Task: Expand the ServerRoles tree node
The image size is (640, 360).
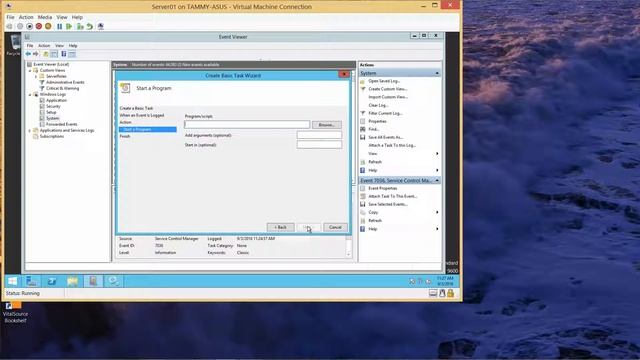Action: [36, 76]
